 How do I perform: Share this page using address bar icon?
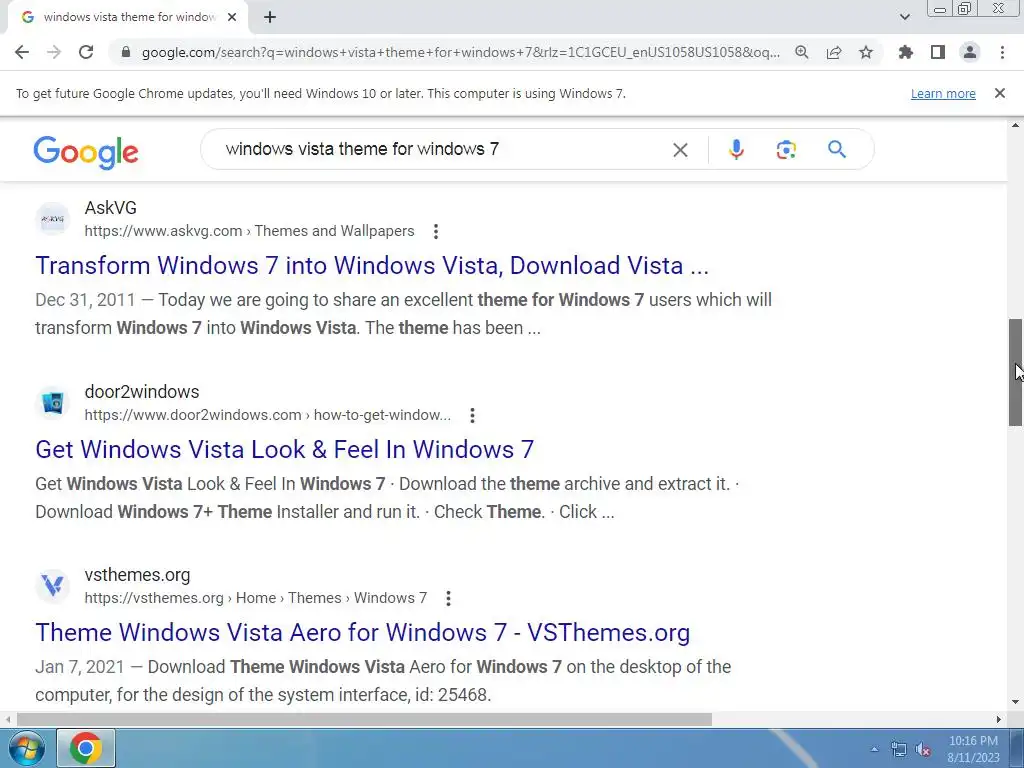pos(834,52)
